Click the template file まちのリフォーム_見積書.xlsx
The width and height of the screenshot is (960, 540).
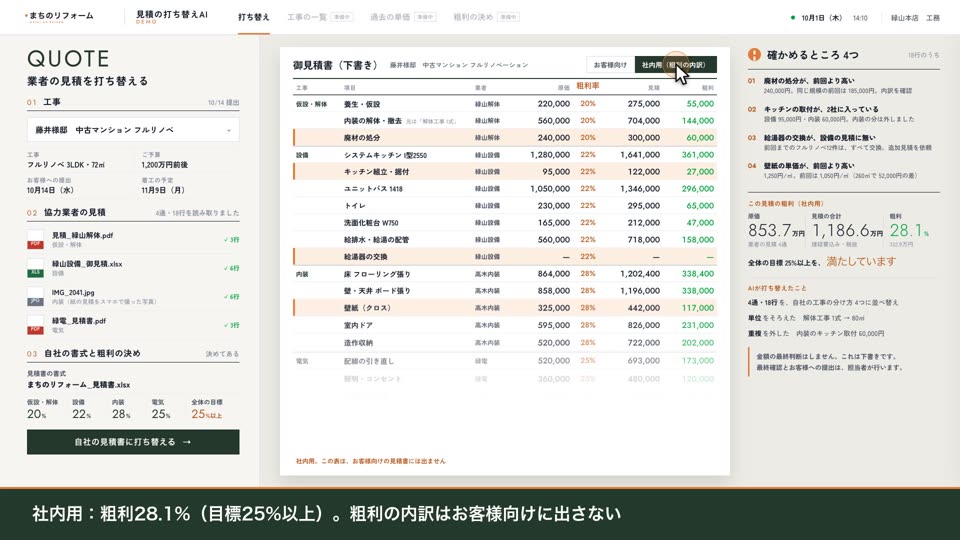(78, 384)
